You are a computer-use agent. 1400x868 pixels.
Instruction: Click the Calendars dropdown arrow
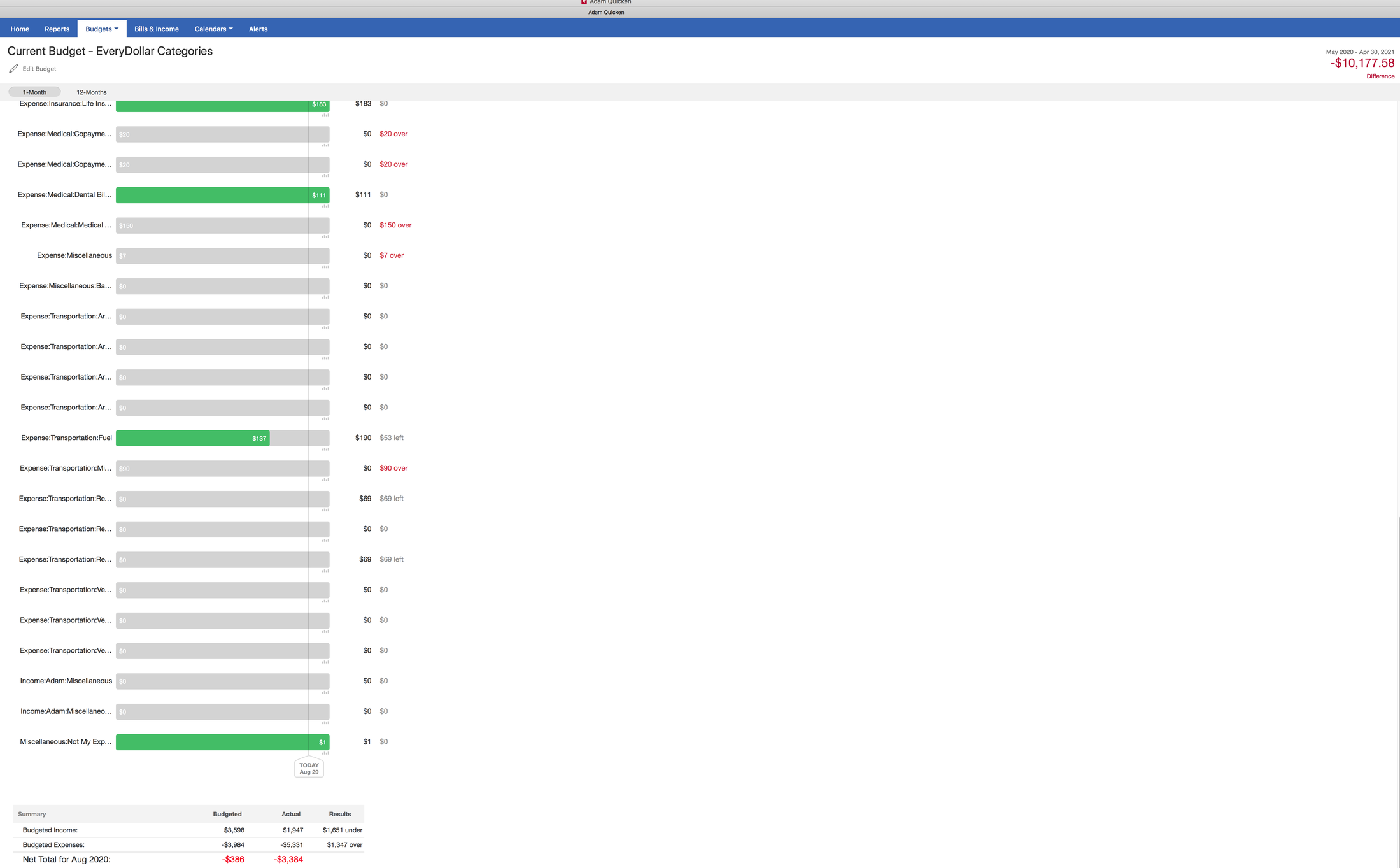click(231, 28)
